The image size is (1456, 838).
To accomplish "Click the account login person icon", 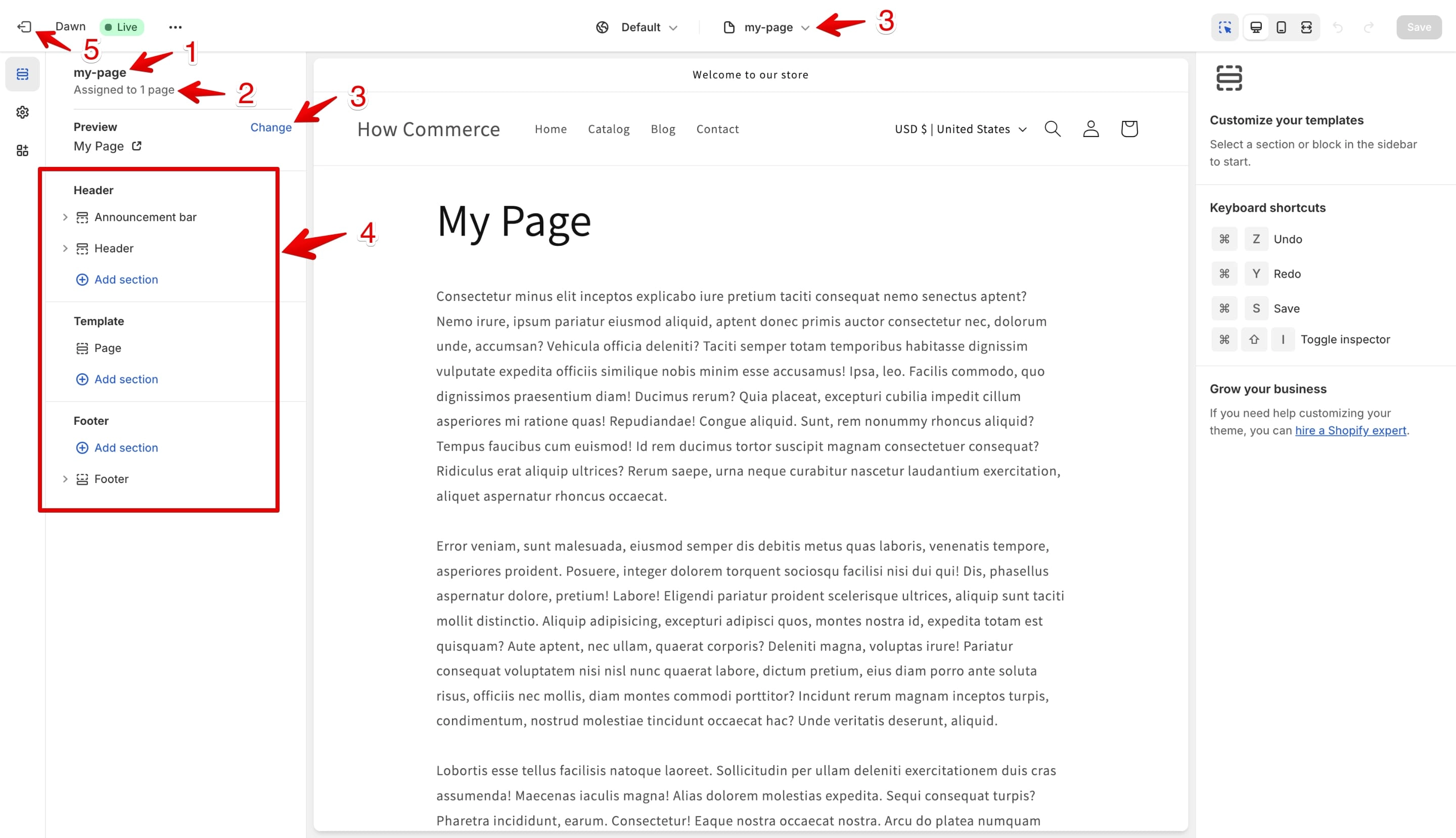I will click(1090, 129).
